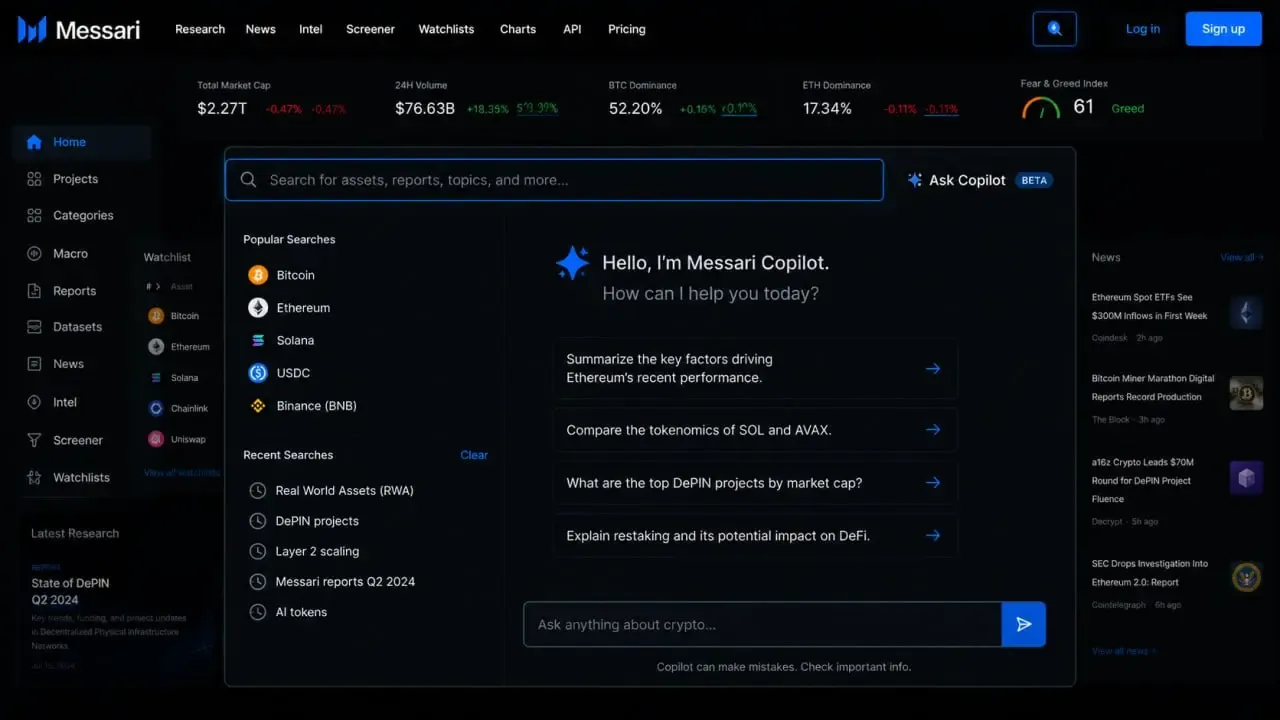Open Bitcoin in the background Watchlist
1280x720 pixels.
pyautogui.click(x=174, y=316)
